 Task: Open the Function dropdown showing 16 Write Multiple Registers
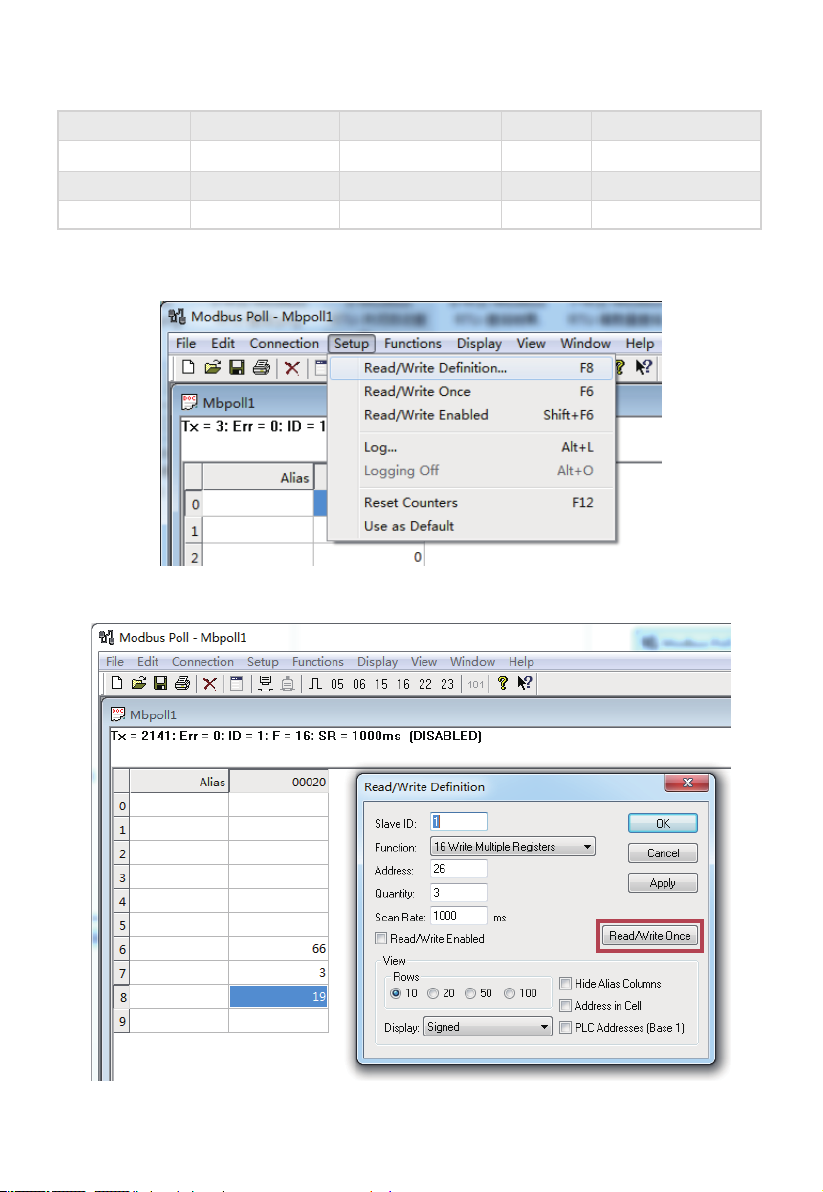[x=513, y=846]
